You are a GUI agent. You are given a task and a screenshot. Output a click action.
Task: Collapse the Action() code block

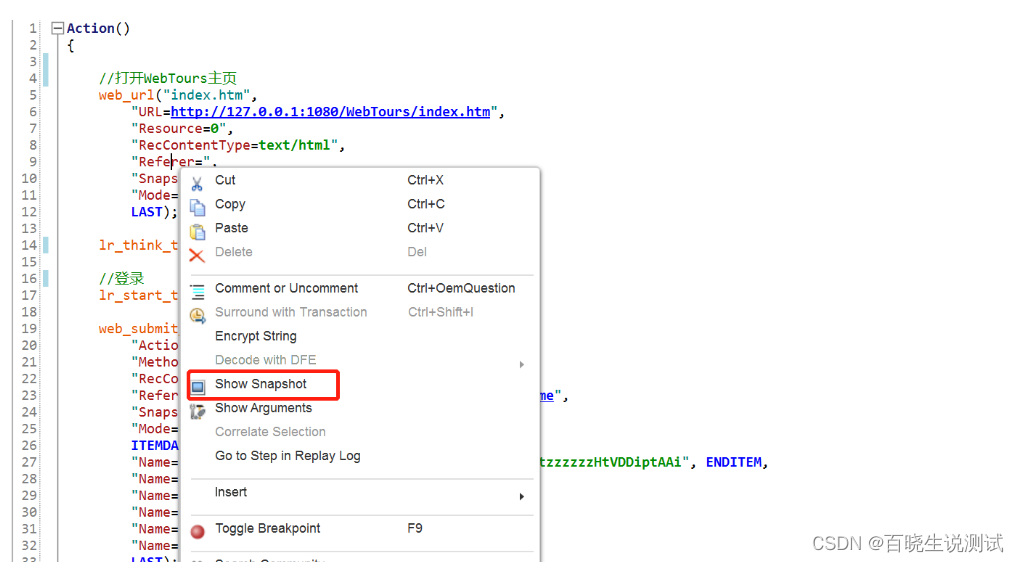pos(57,28)
